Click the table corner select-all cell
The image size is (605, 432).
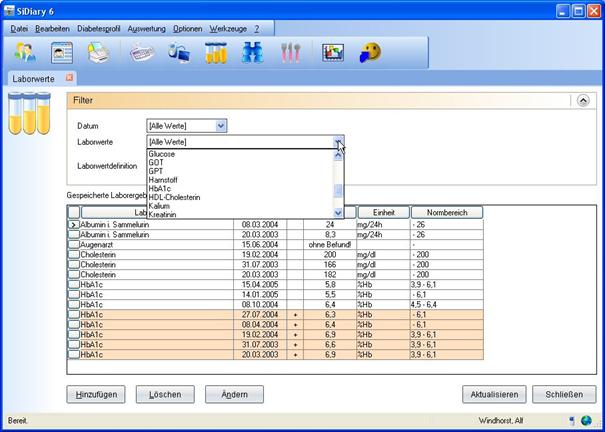coord(74,213)
